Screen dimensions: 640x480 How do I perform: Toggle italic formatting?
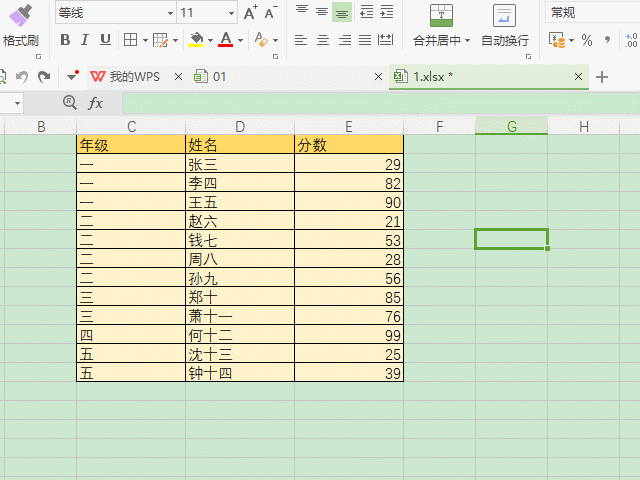pyautogui.click(x=85, y=40)
